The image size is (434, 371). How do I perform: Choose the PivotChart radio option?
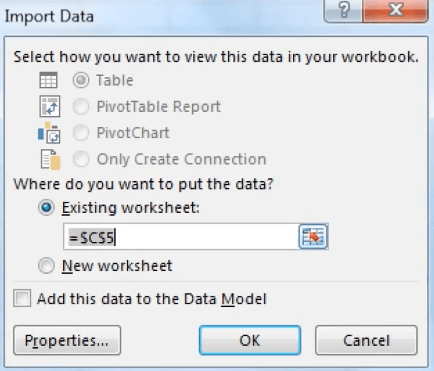(81, 133)
